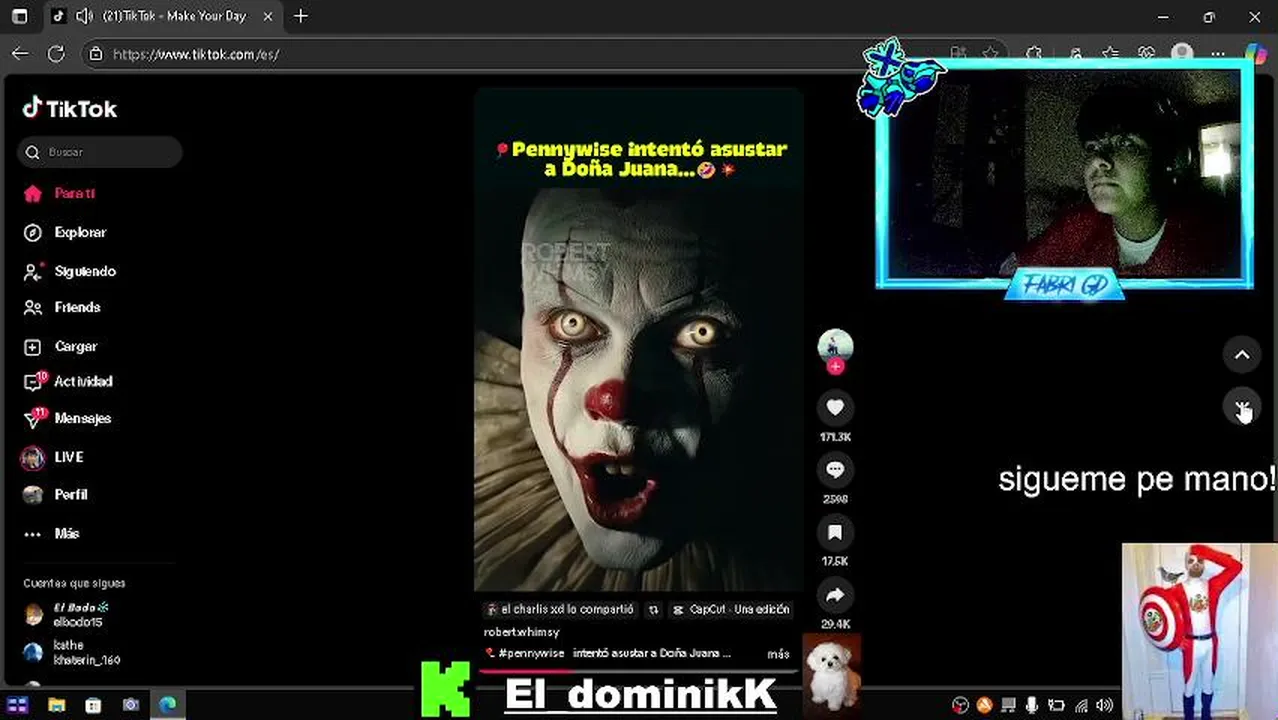1278x720 pixels.
Task: Open the tab actions menu icon
Action: click(19, 16)
